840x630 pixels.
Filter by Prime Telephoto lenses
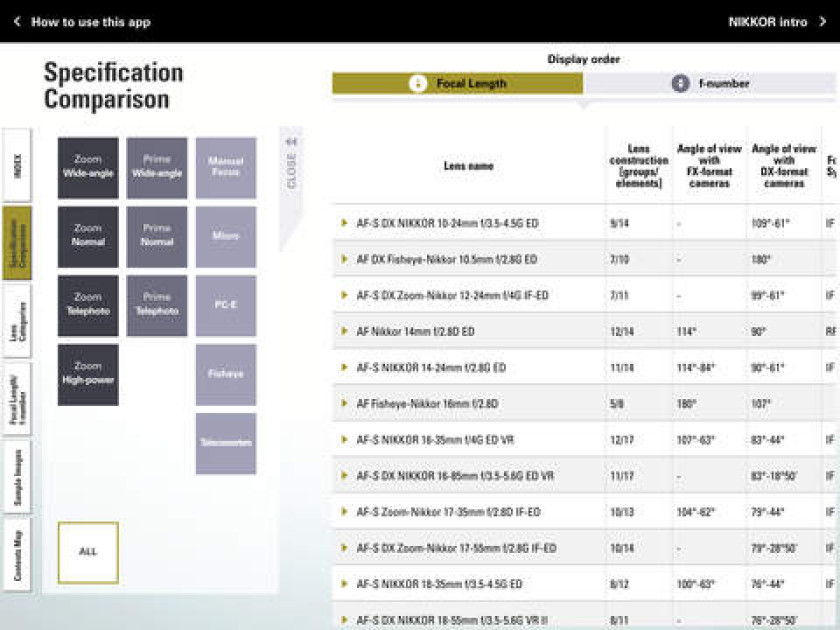157,306
